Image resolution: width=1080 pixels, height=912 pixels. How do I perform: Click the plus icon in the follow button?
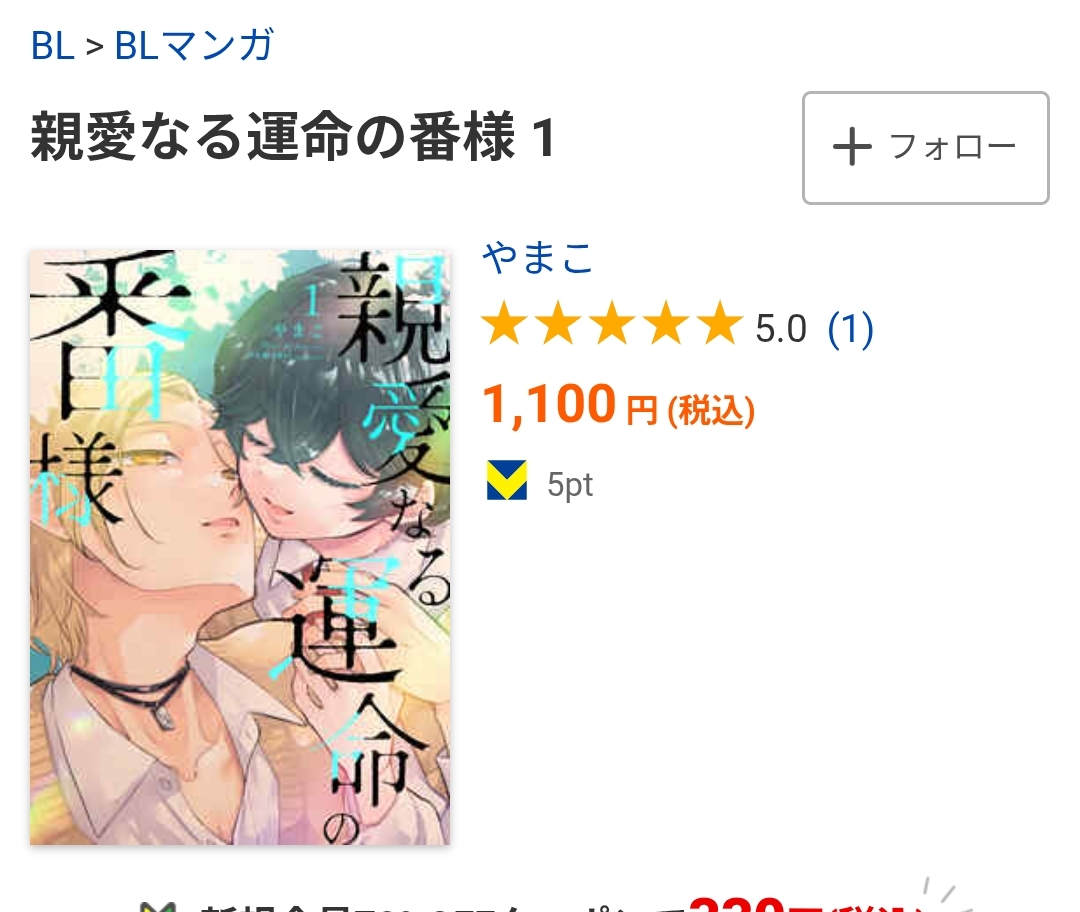coord(852,147)
